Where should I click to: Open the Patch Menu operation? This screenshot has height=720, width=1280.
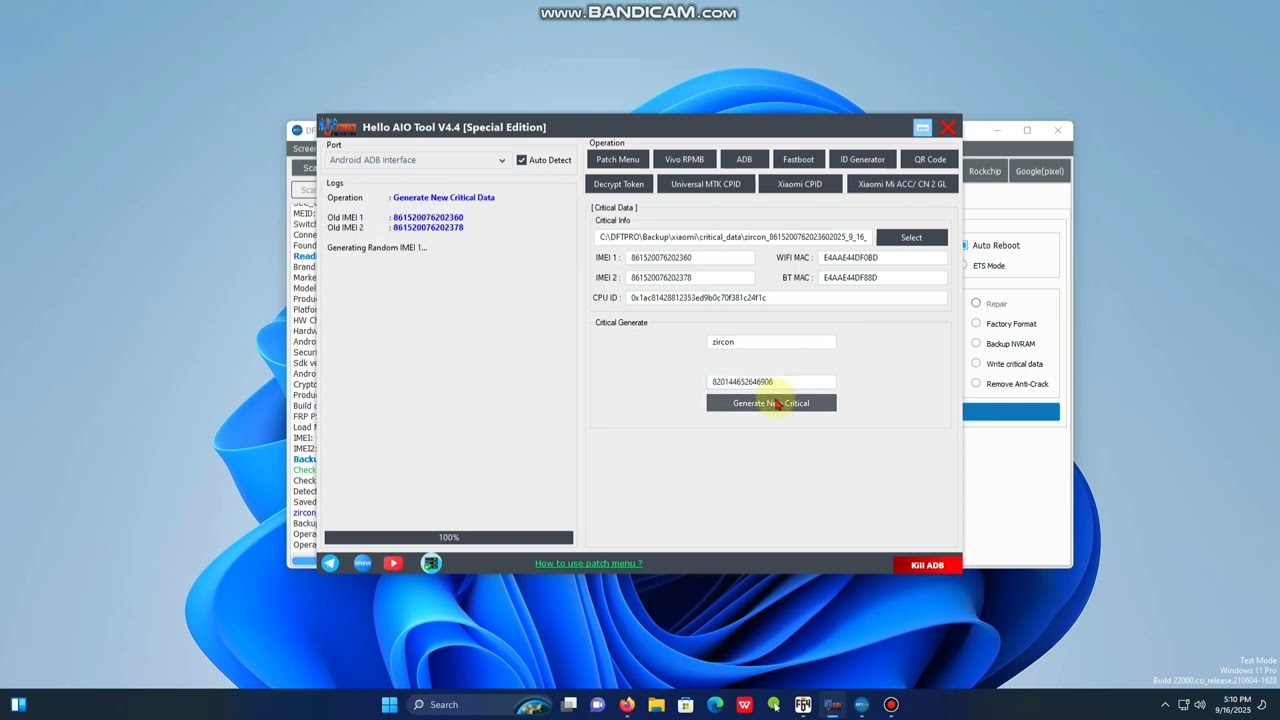click(x=617, y=159)
